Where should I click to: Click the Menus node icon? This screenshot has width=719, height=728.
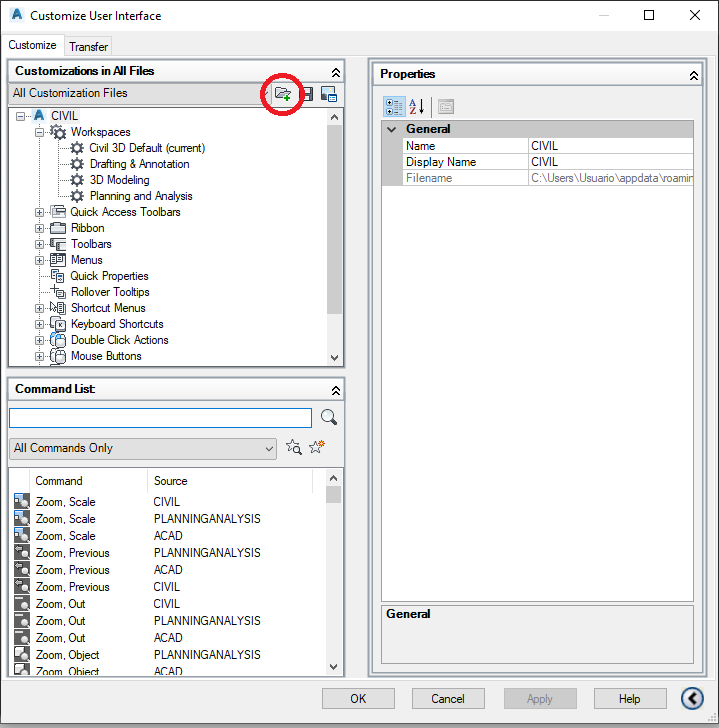coord(58,260)
